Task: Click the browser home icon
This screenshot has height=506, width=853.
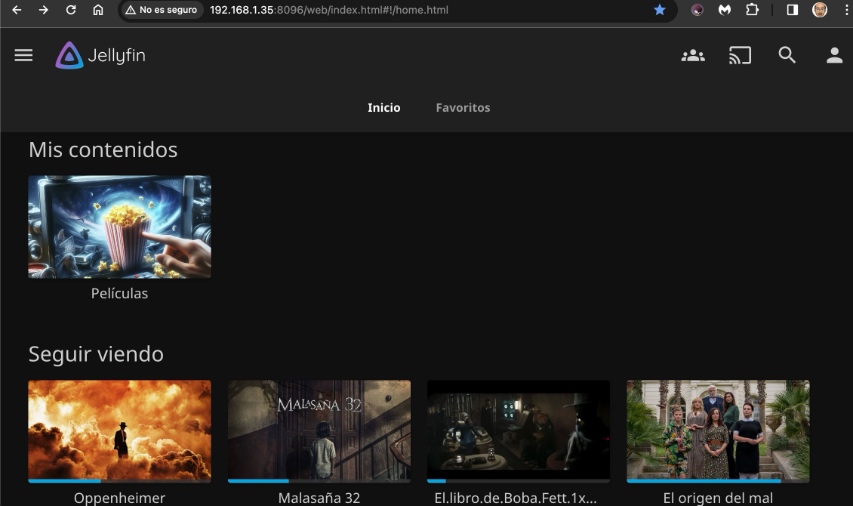Action: click(x=98, y=10)
